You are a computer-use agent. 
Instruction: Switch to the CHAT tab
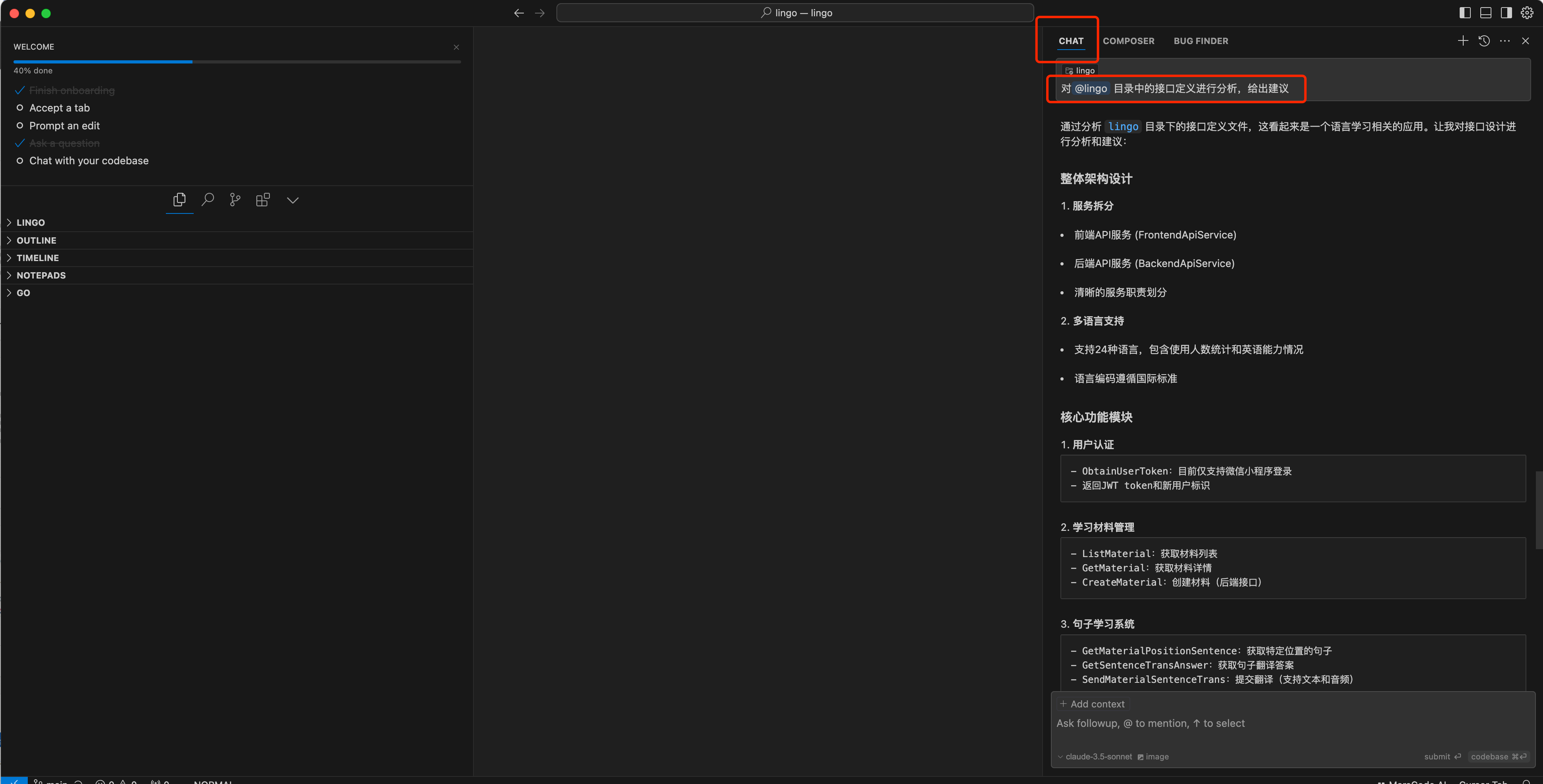1071,41
